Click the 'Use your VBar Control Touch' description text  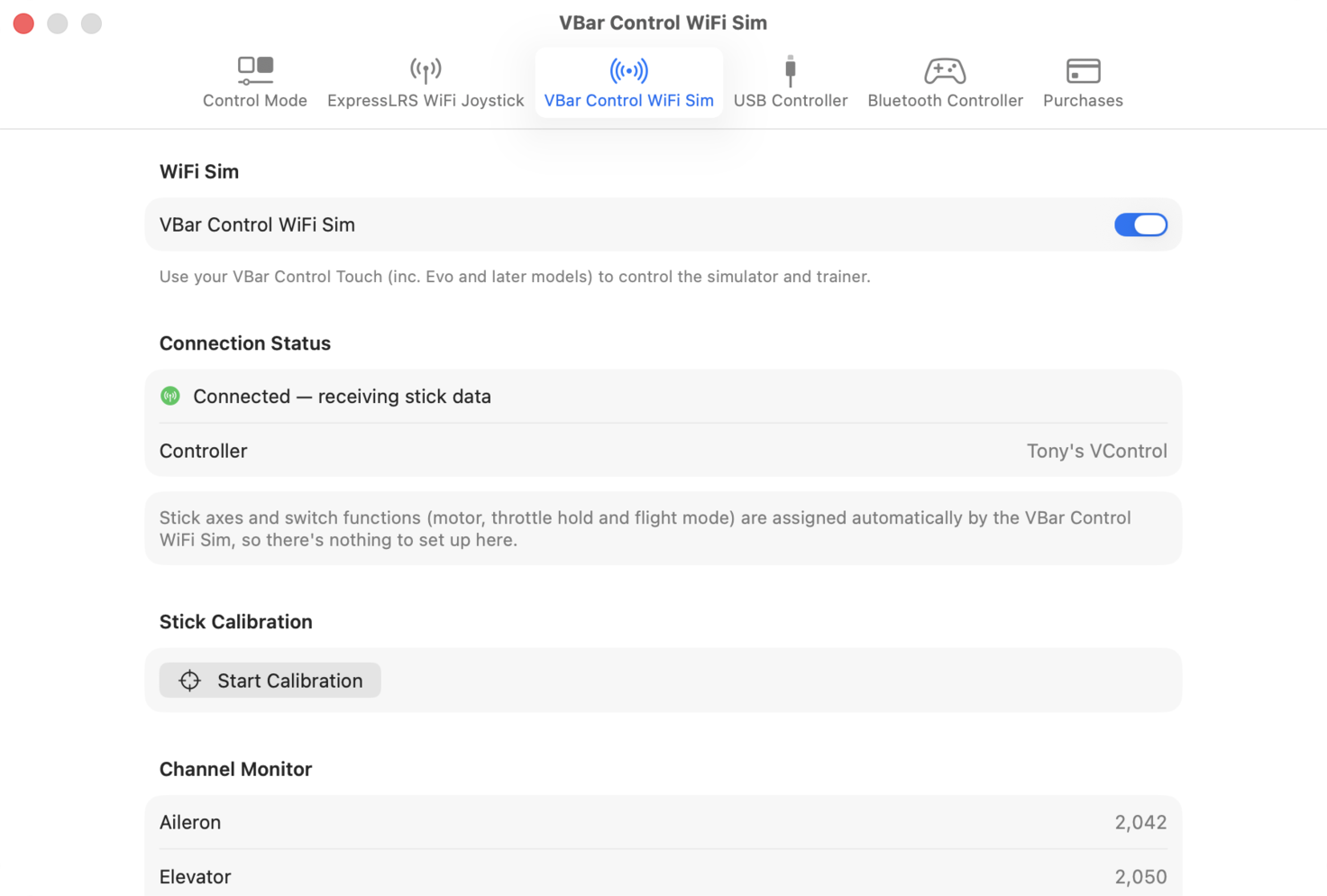pos(515,277)
